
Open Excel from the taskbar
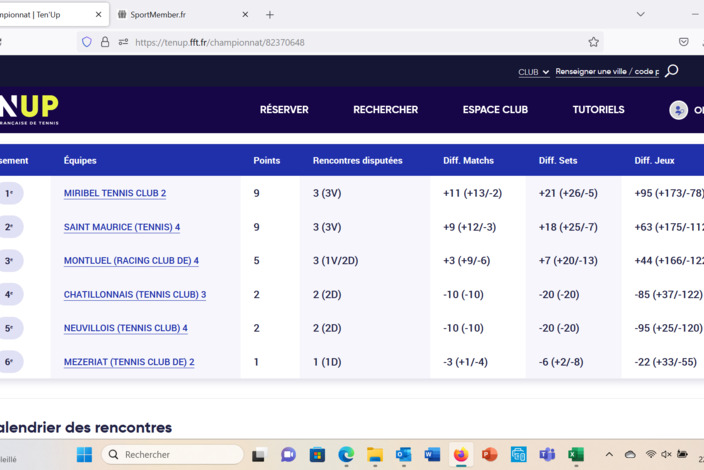point(576,455)
